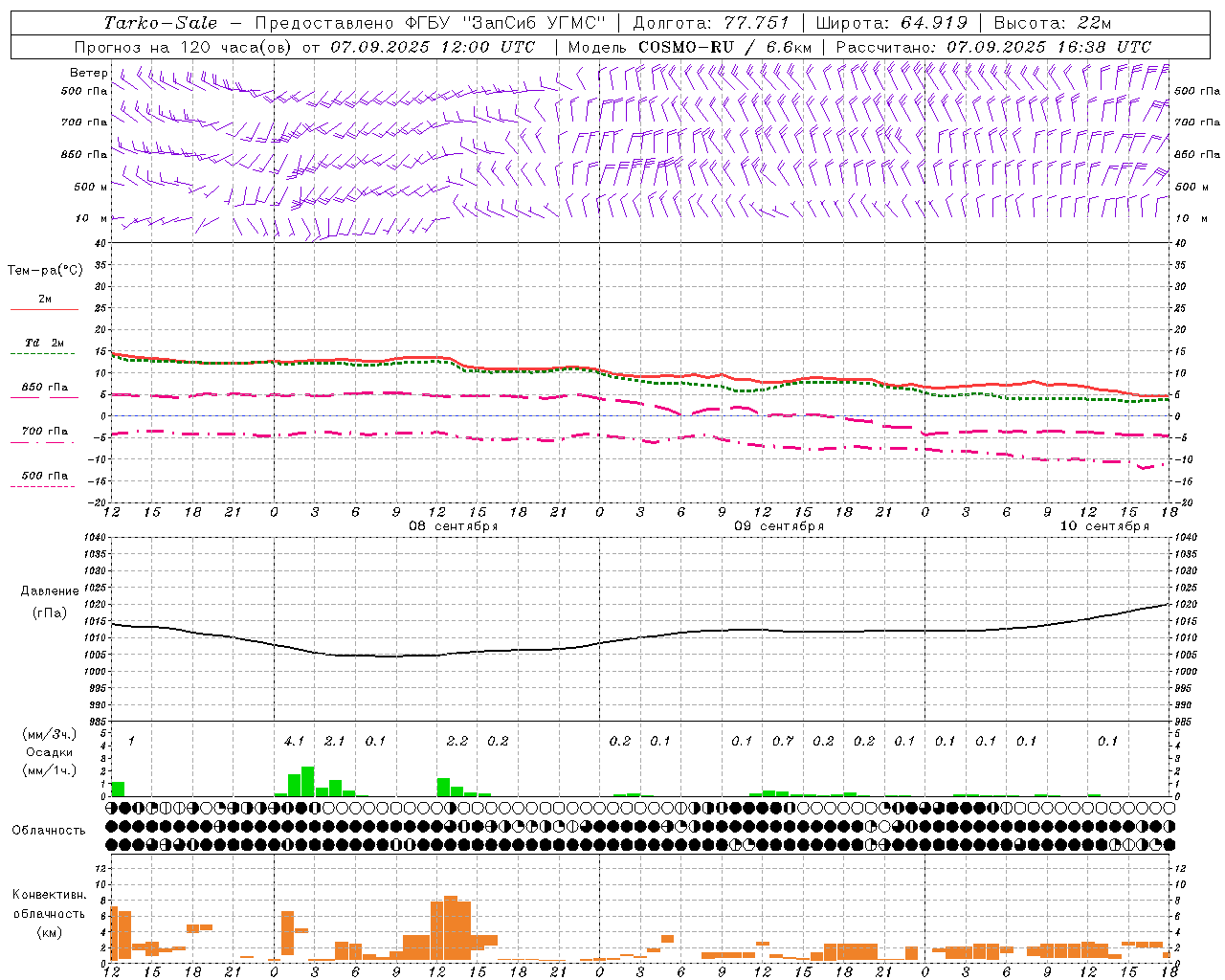Viewport: 1225px width, 980px height.
Task: Click the date label 09 сентября
Action: point(779,526)
